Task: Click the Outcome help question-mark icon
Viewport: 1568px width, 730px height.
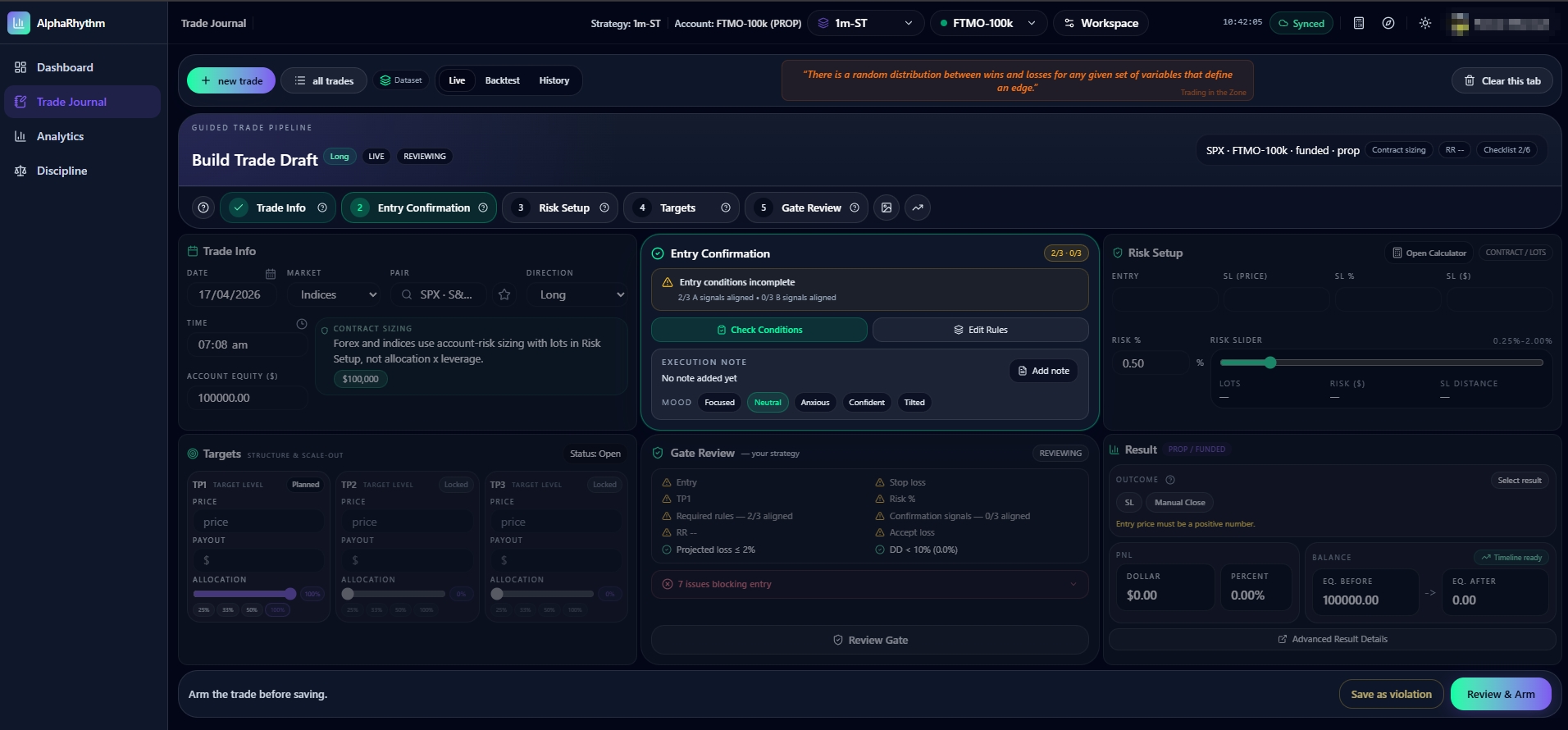Action: coord(1170,480)
